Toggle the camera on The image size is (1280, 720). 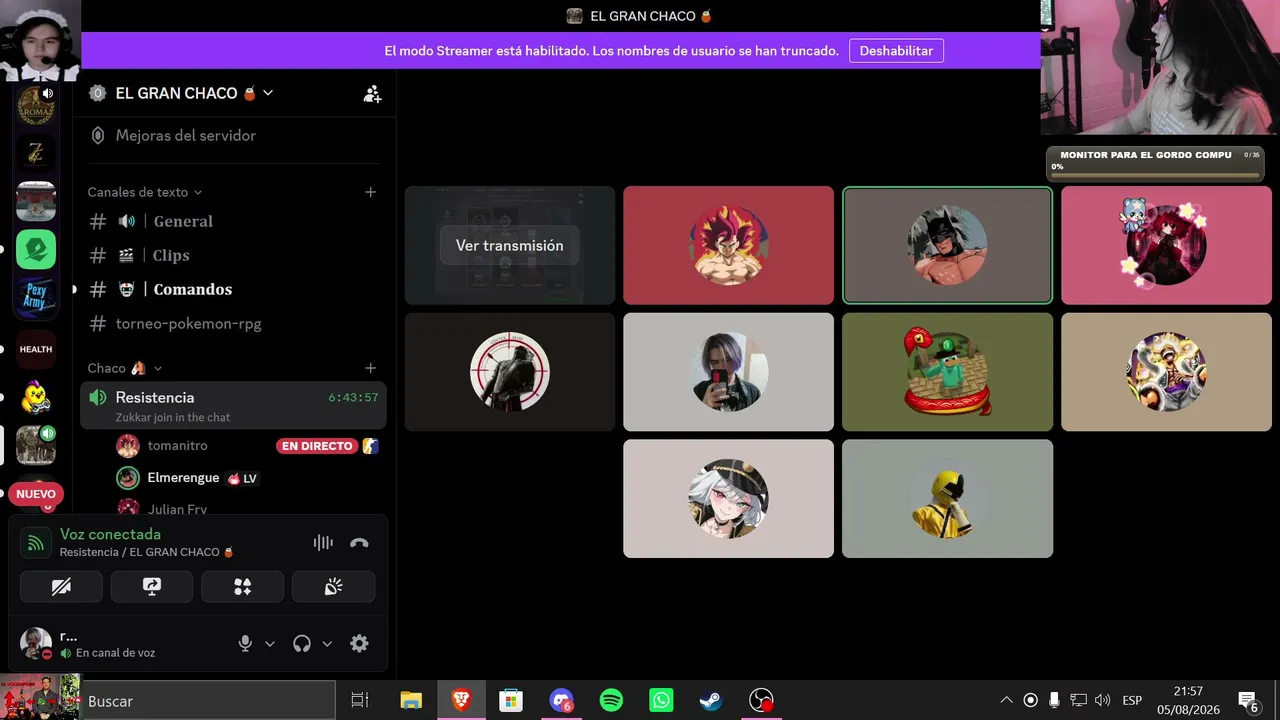[61, 587]
